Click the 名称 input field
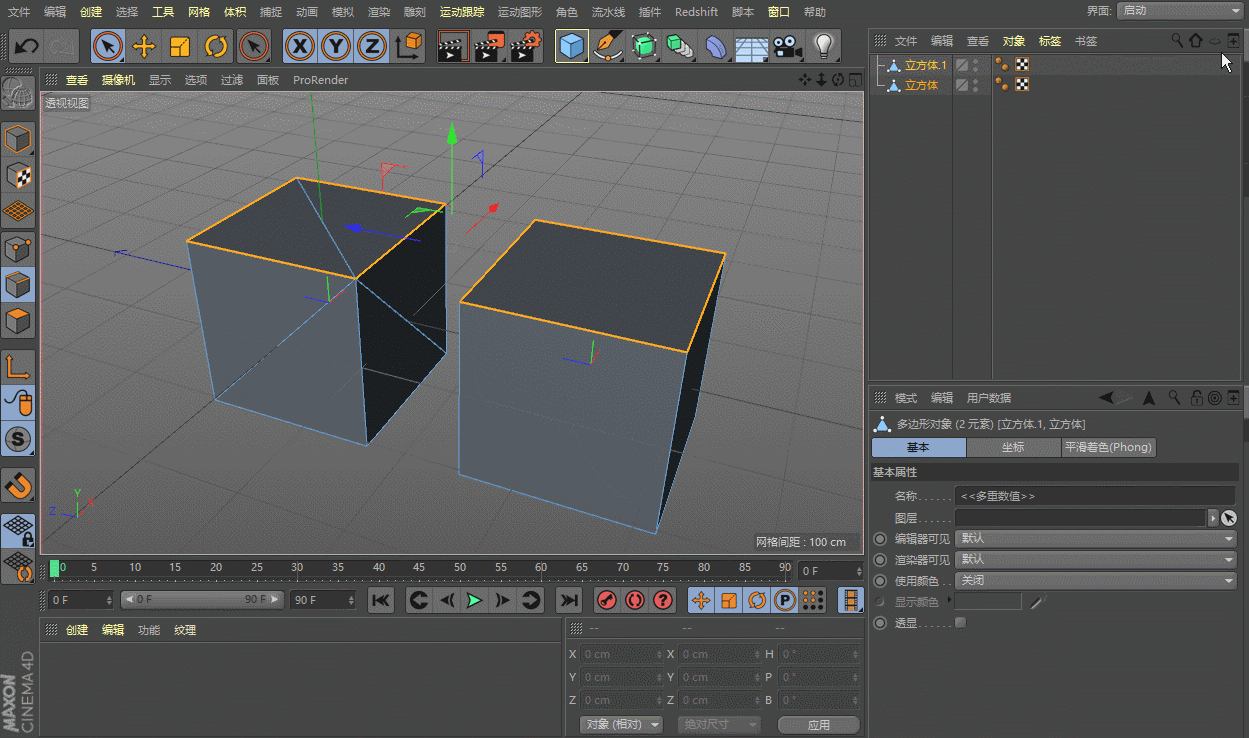Screen dimensions: 1249x738 click(x=1095, y=496)
